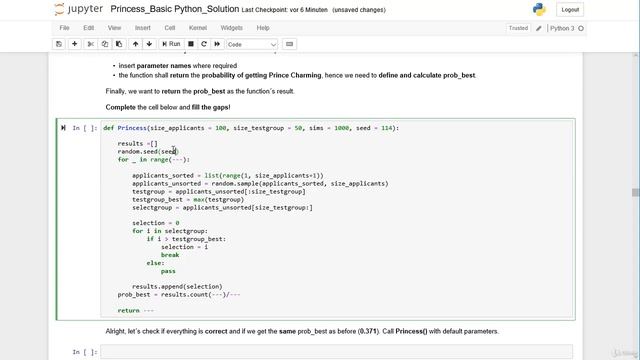Open the command palette keyboard icon
640x360 pixels.
(289, 44)
